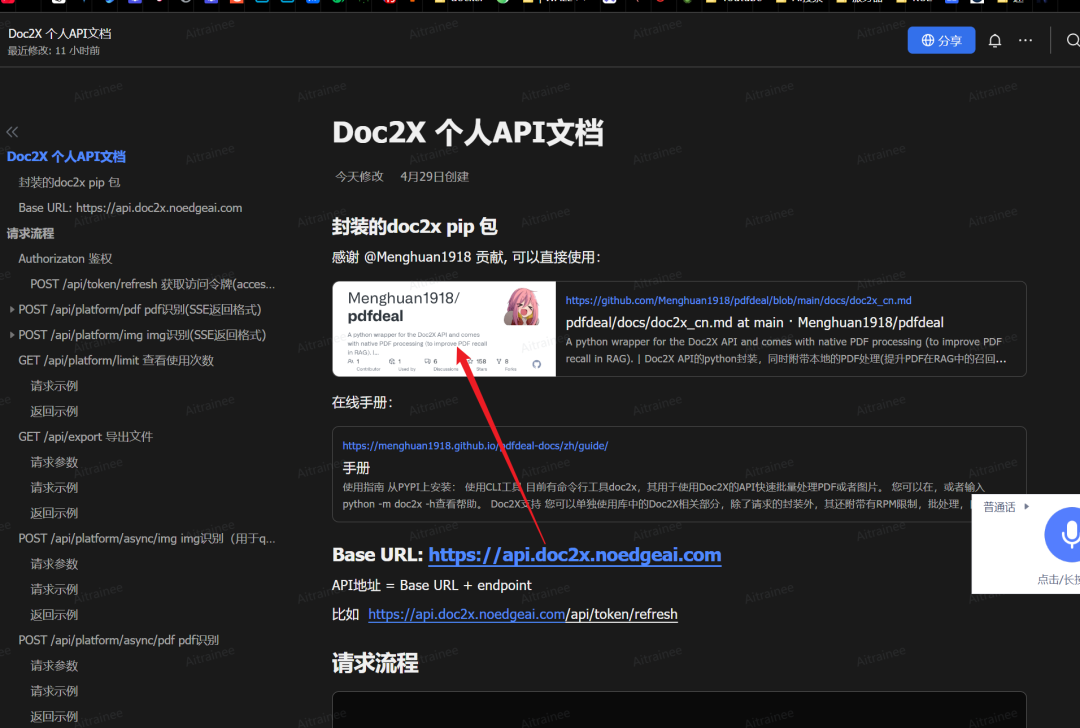Open the ellipsis more-options menu

pos(1026,40)
